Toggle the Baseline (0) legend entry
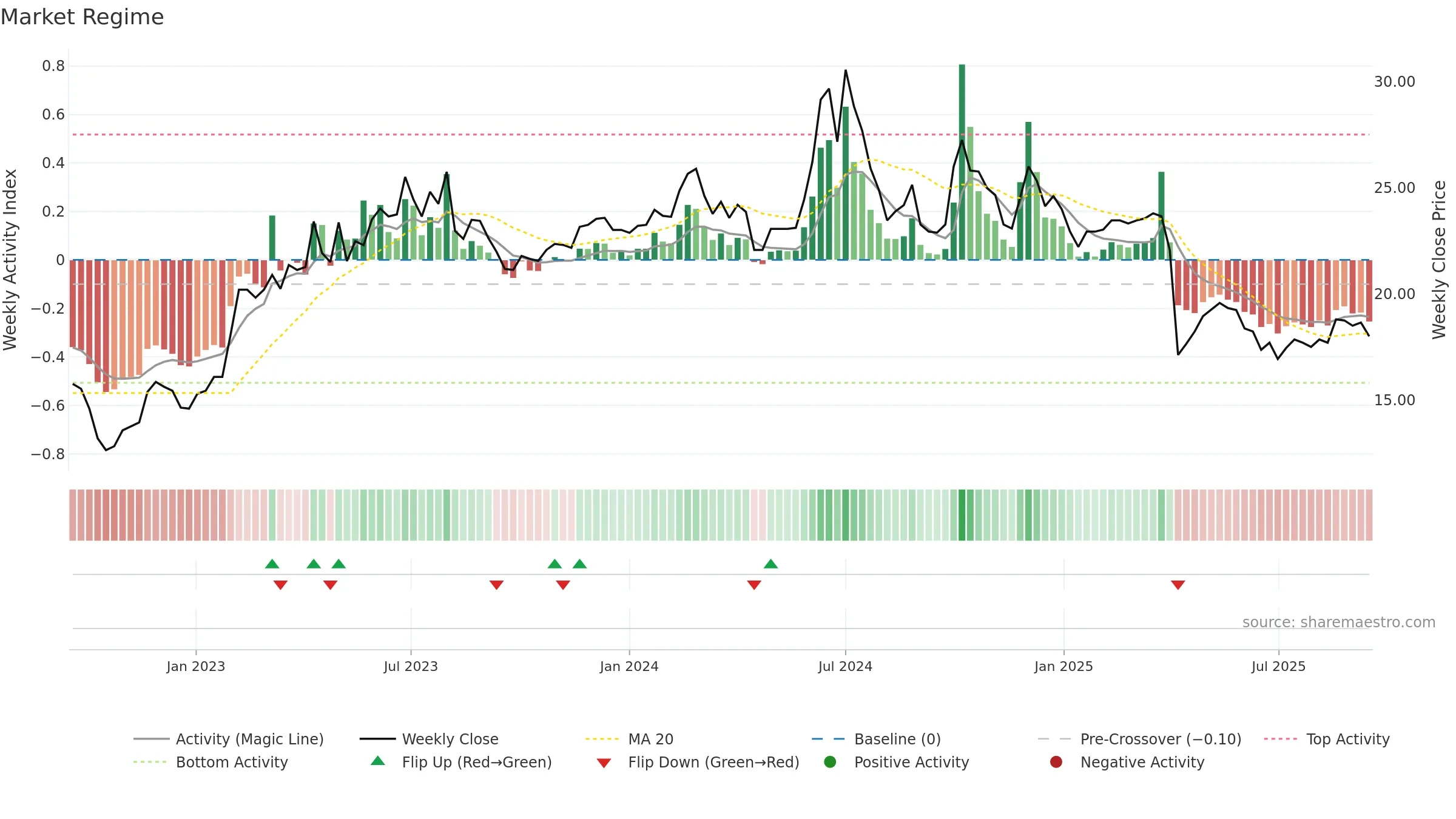This screenshot has width=1456, height=819. [x=876, y=739]
